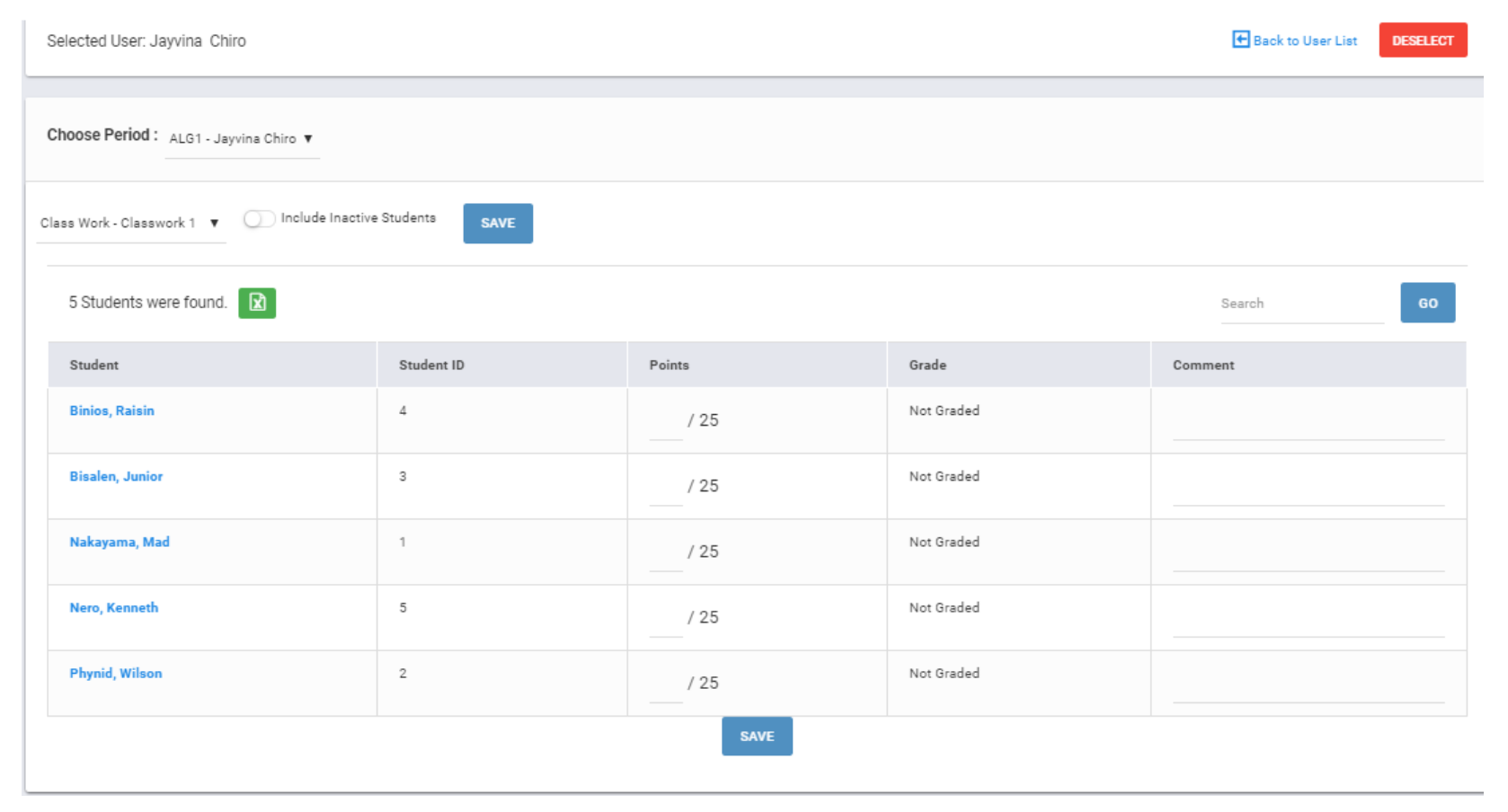This screenshot has height=812, width=1508.
Task: Click points field for Binios, Raisin
Action: tap(665, 424)
